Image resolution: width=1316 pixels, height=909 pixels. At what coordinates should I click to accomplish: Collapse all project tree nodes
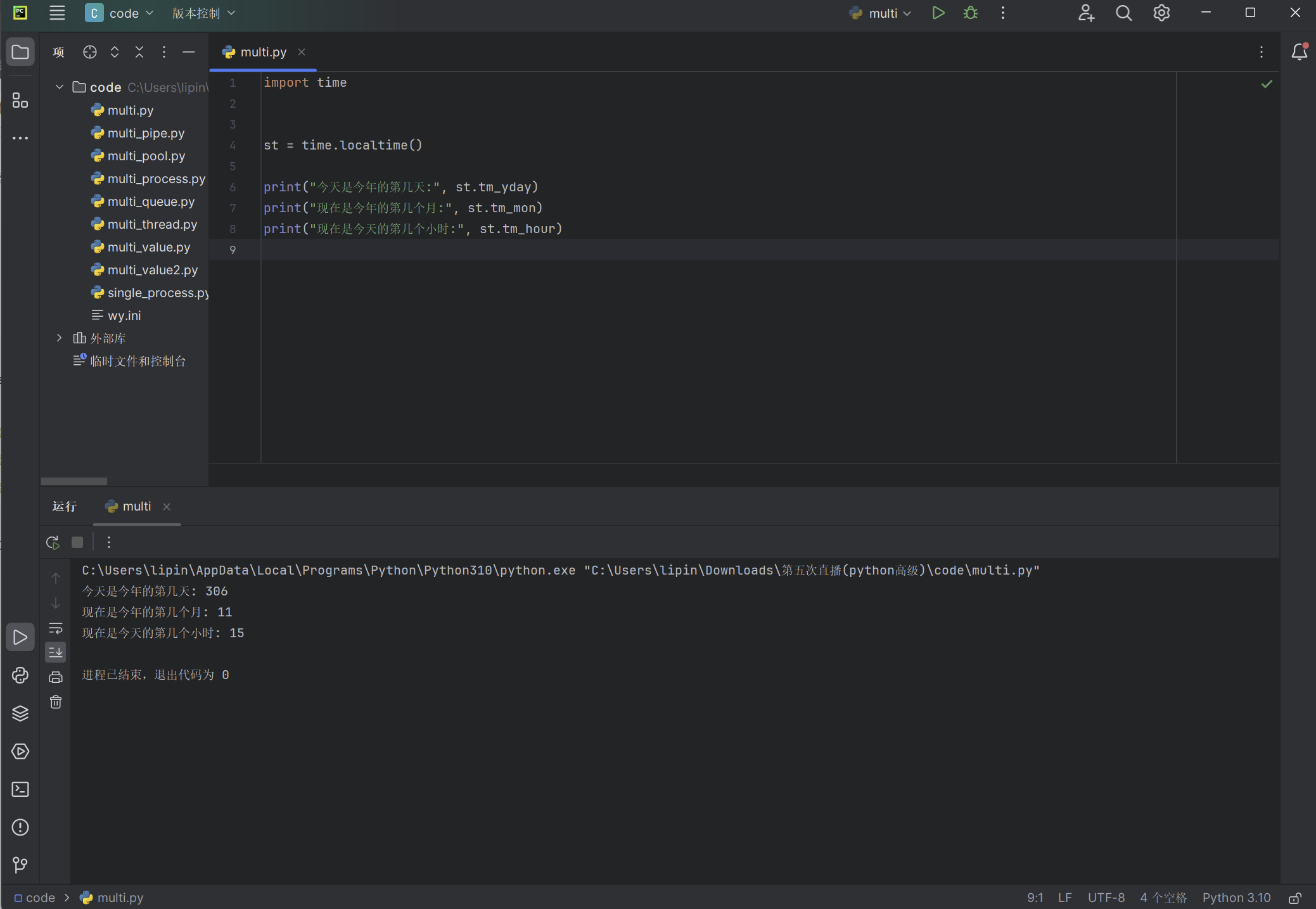[139, 52]
